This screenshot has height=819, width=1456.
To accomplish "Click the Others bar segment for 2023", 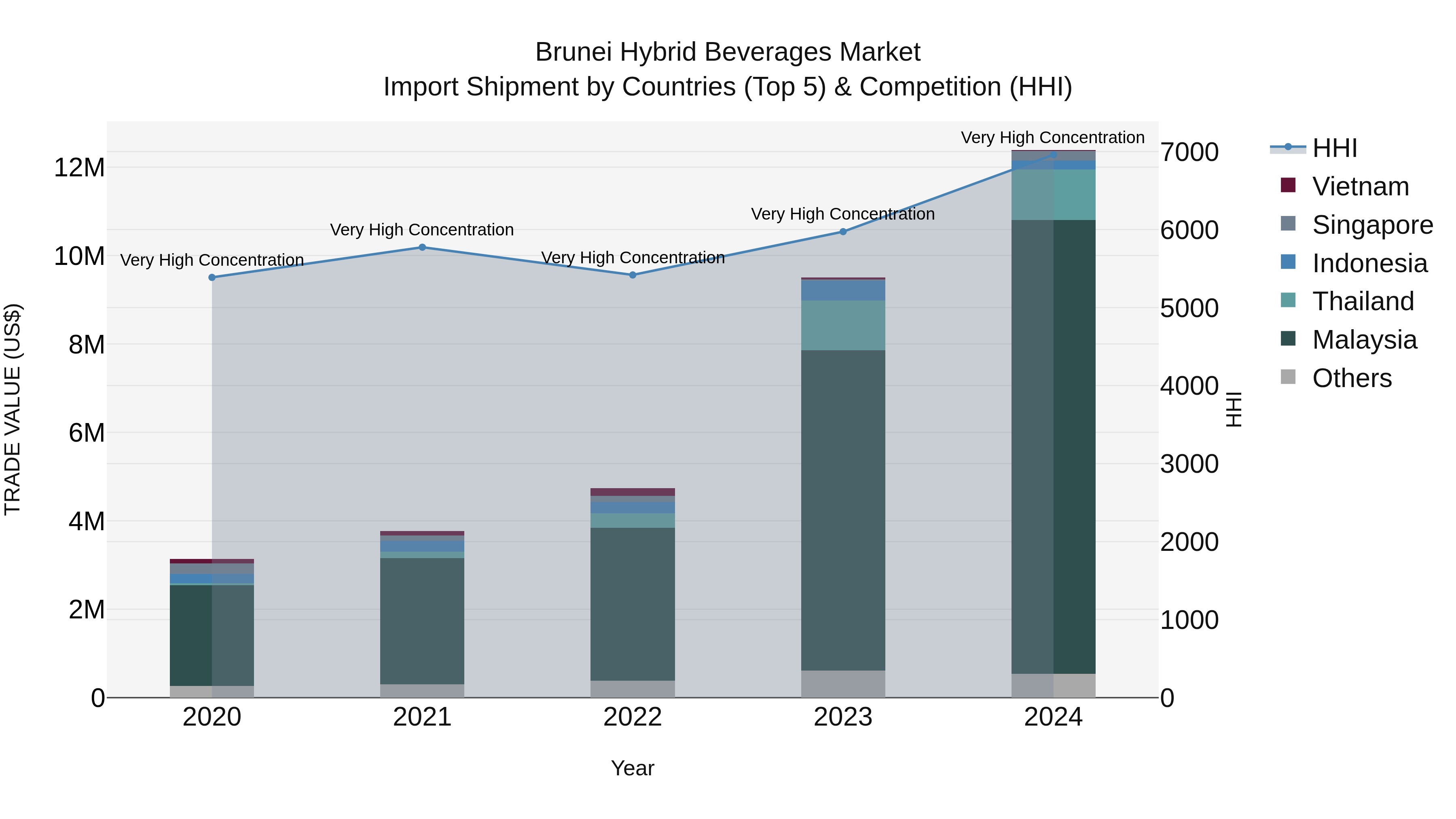I will pos(843,684).
